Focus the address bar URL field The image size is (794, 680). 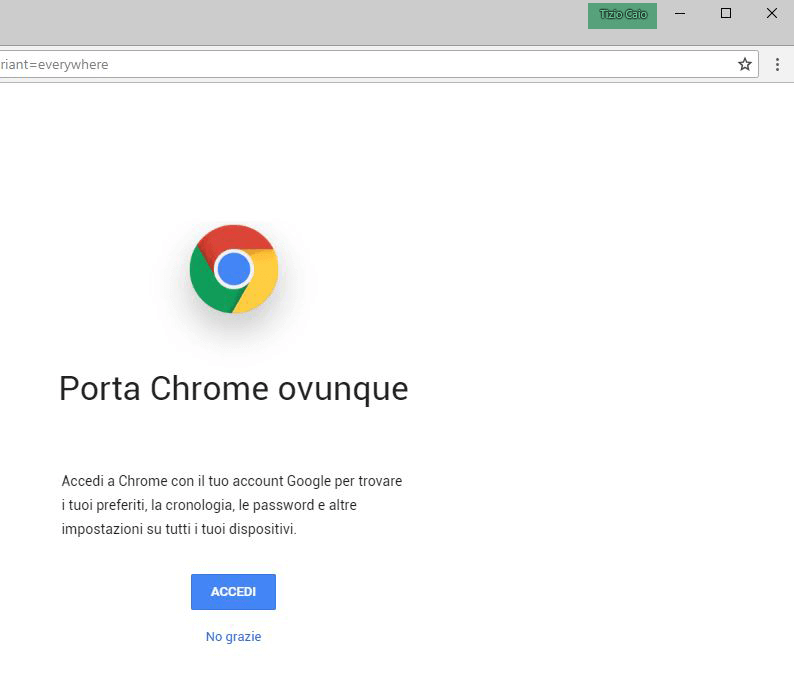point(378,64)
